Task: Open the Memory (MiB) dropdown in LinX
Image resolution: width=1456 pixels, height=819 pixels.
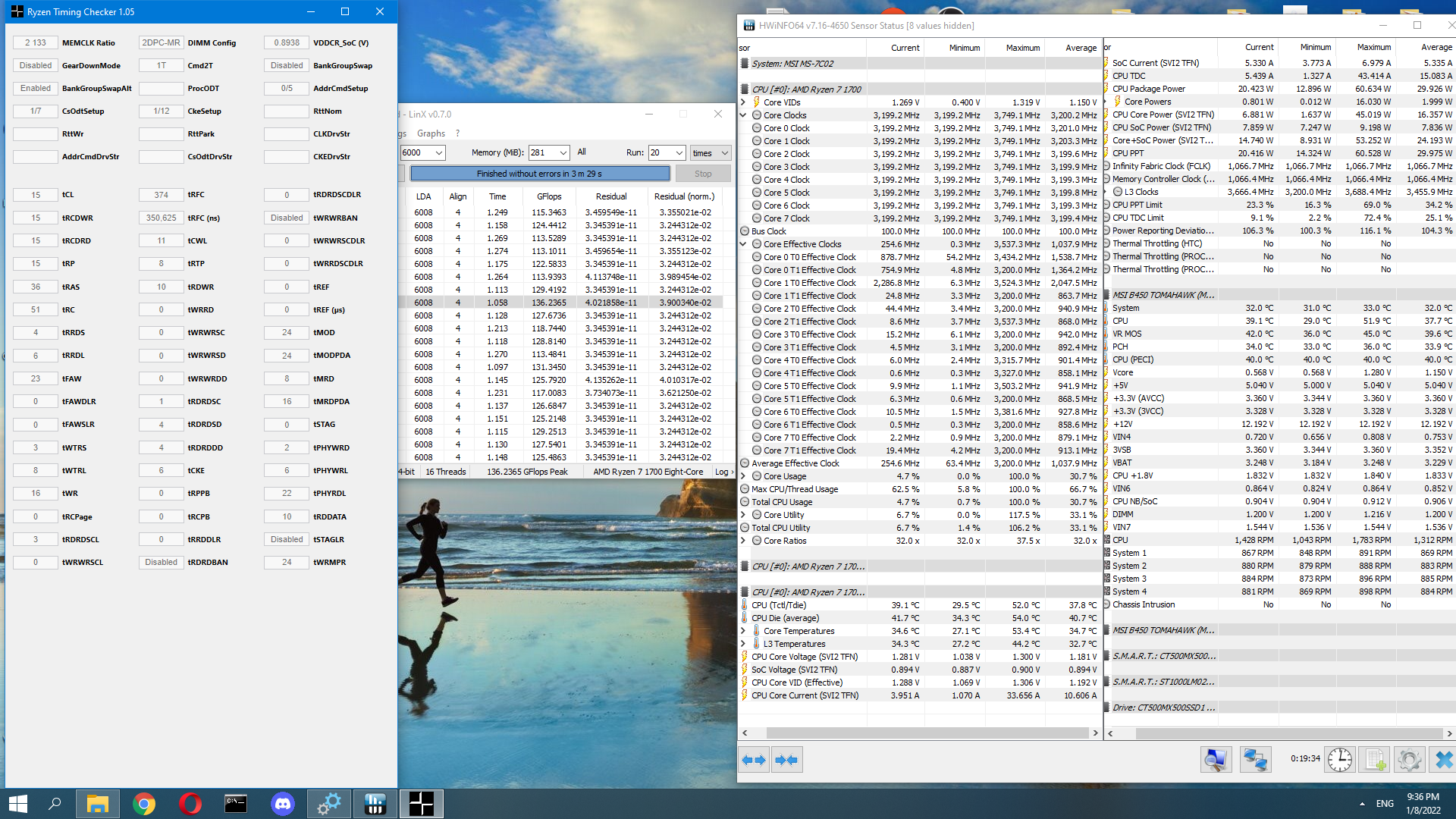Action: (563, 152)
